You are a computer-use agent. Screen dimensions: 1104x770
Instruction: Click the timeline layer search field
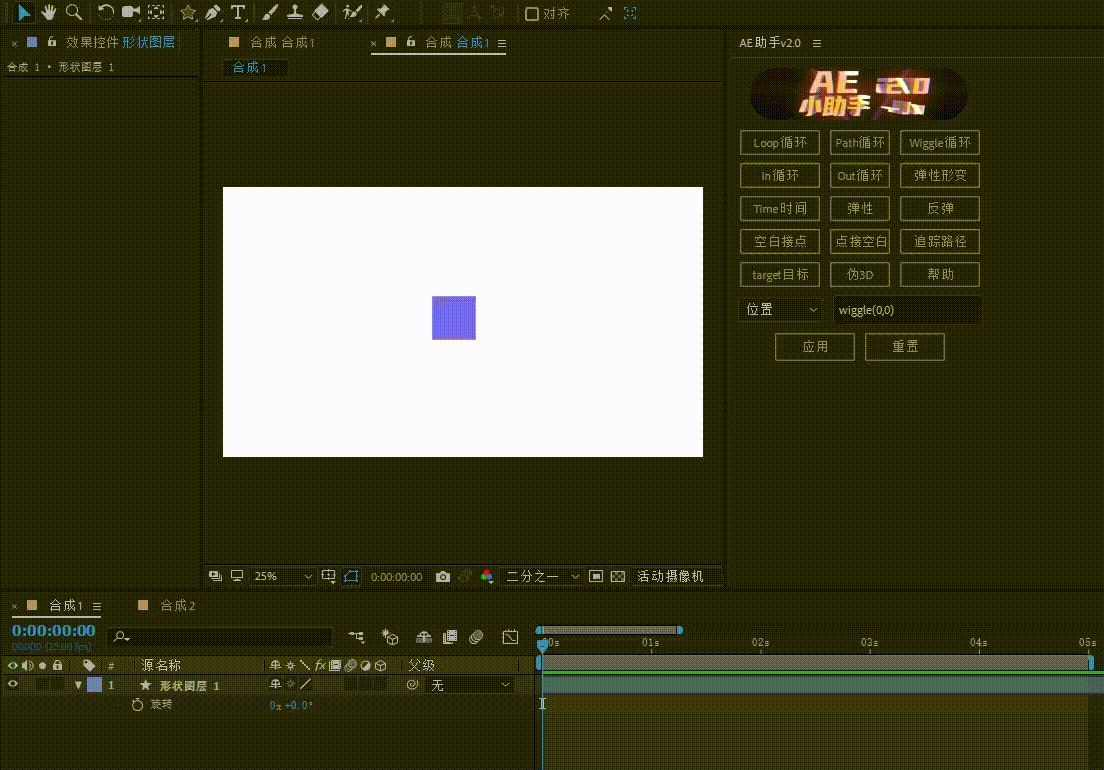point(221,637)
